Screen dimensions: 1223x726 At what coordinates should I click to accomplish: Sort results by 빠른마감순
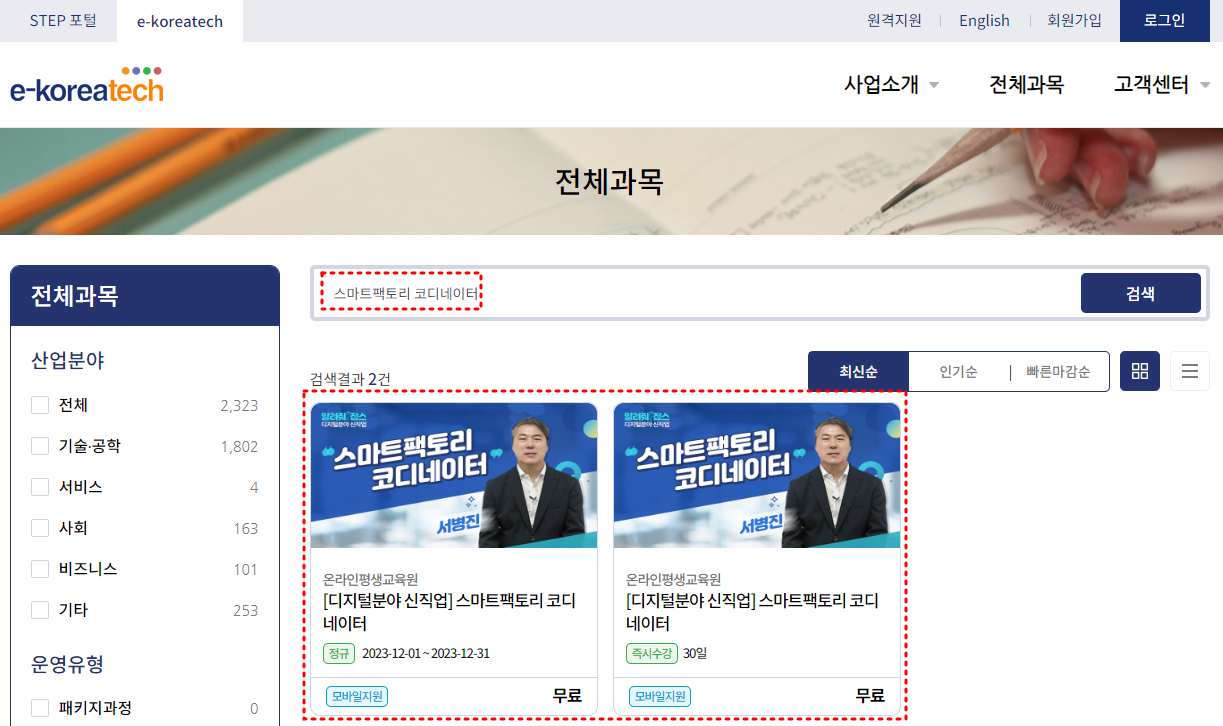(1058, 372)
